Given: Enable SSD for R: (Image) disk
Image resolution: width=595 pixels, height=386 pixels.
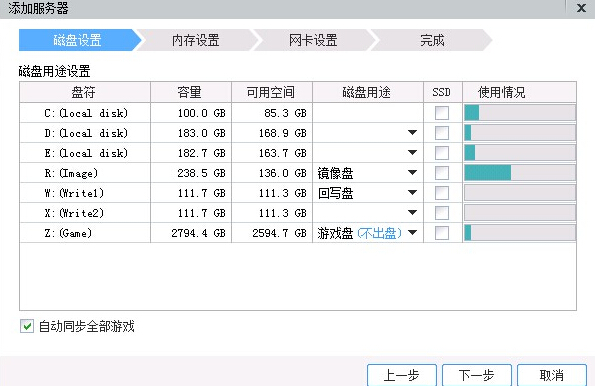Looking at the screenshot, I should click(x=442, y=173).
